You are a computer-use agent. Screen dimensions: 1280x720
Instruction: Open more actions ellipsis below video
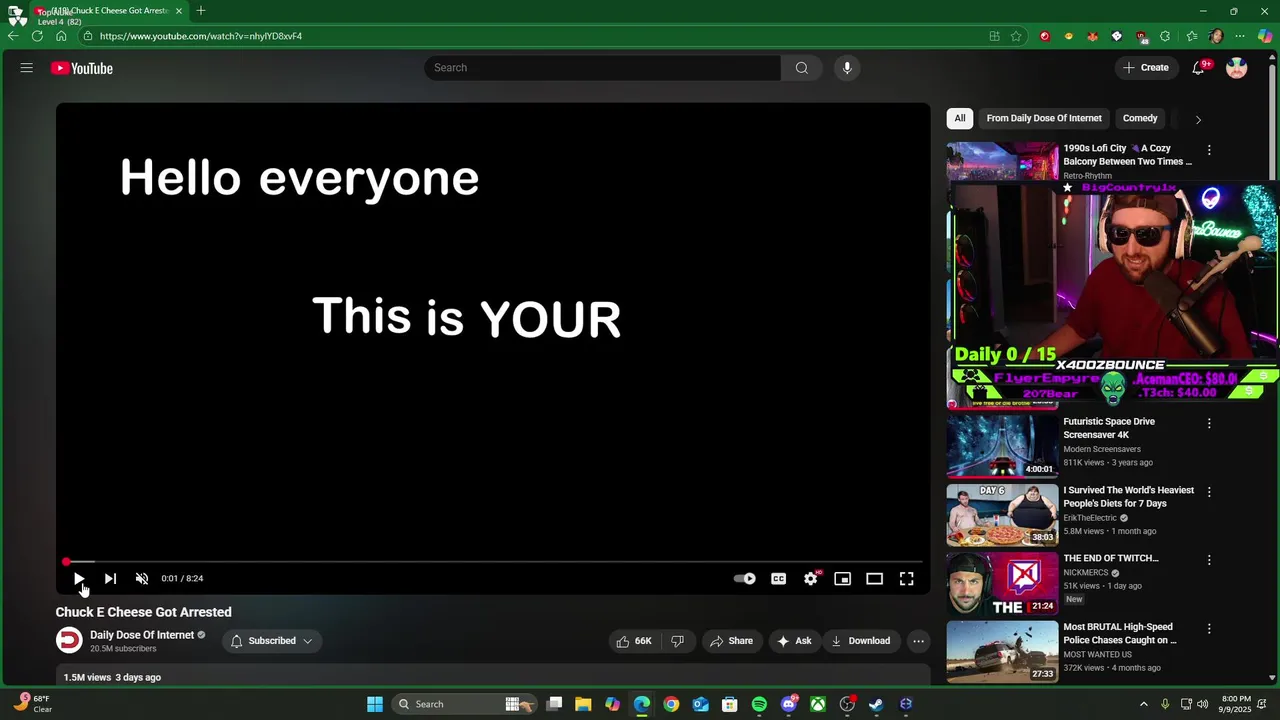pos(918,641)
